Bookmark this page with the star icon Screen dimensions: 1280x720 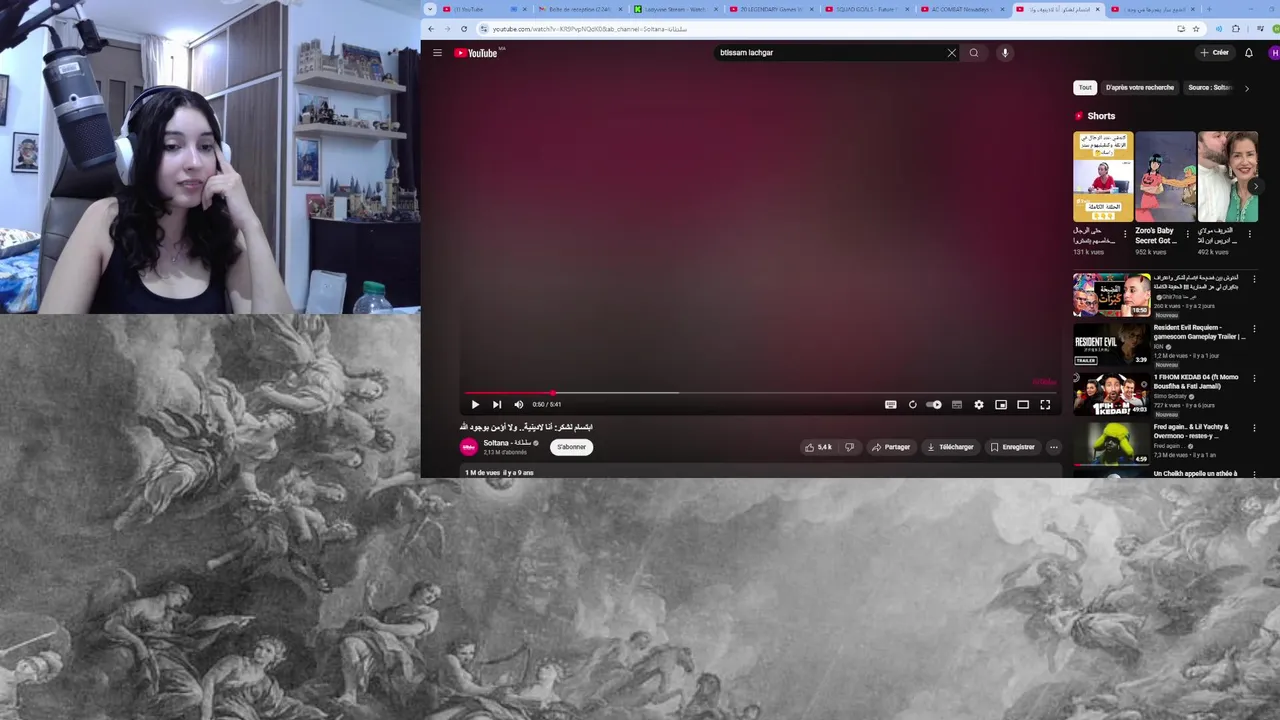pos(1196,29)
